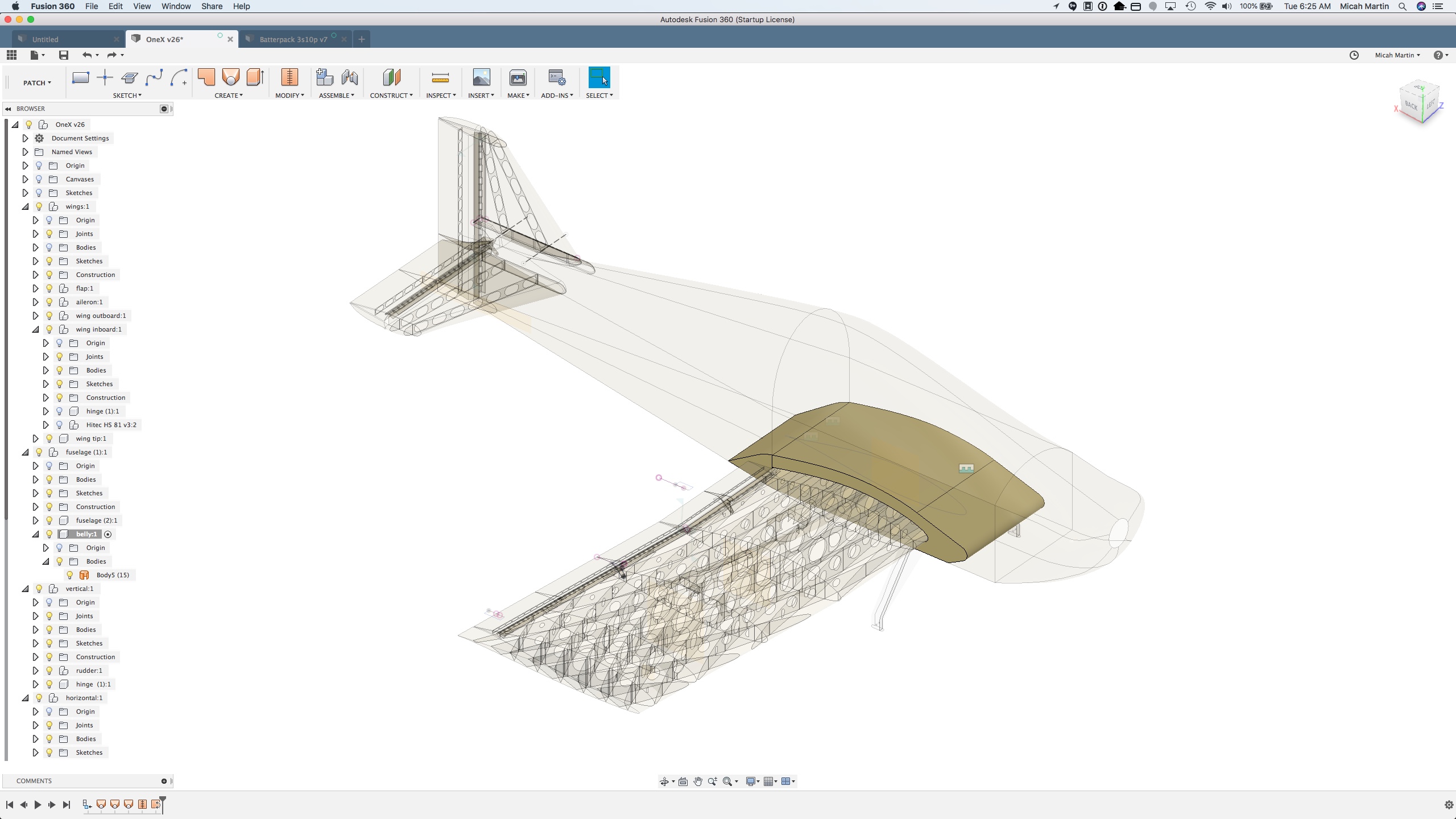Open the Joint tool under Assemble

pyautogui.click(x=350, y=78)
